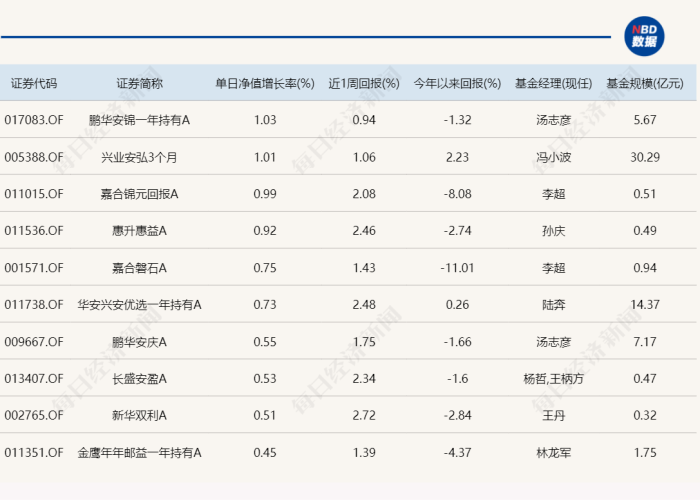Select weekly return value 2.34
The image size is (700, 500).
[x=364, y=379]
